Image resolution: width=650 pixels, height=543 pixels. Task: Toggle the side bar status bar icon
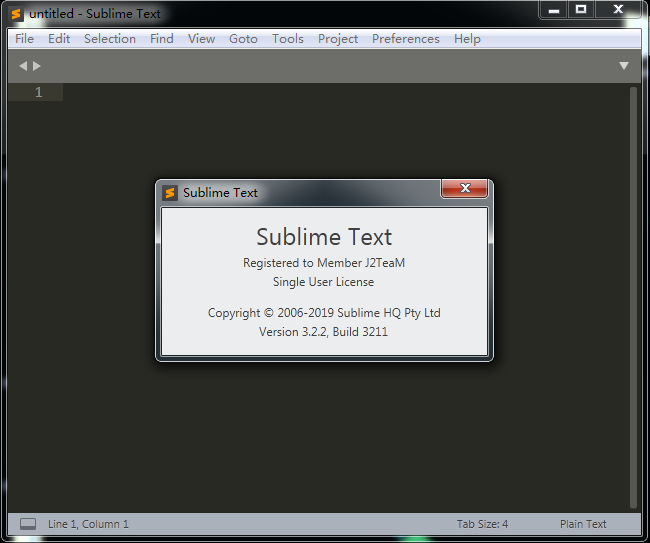point(28,524)
